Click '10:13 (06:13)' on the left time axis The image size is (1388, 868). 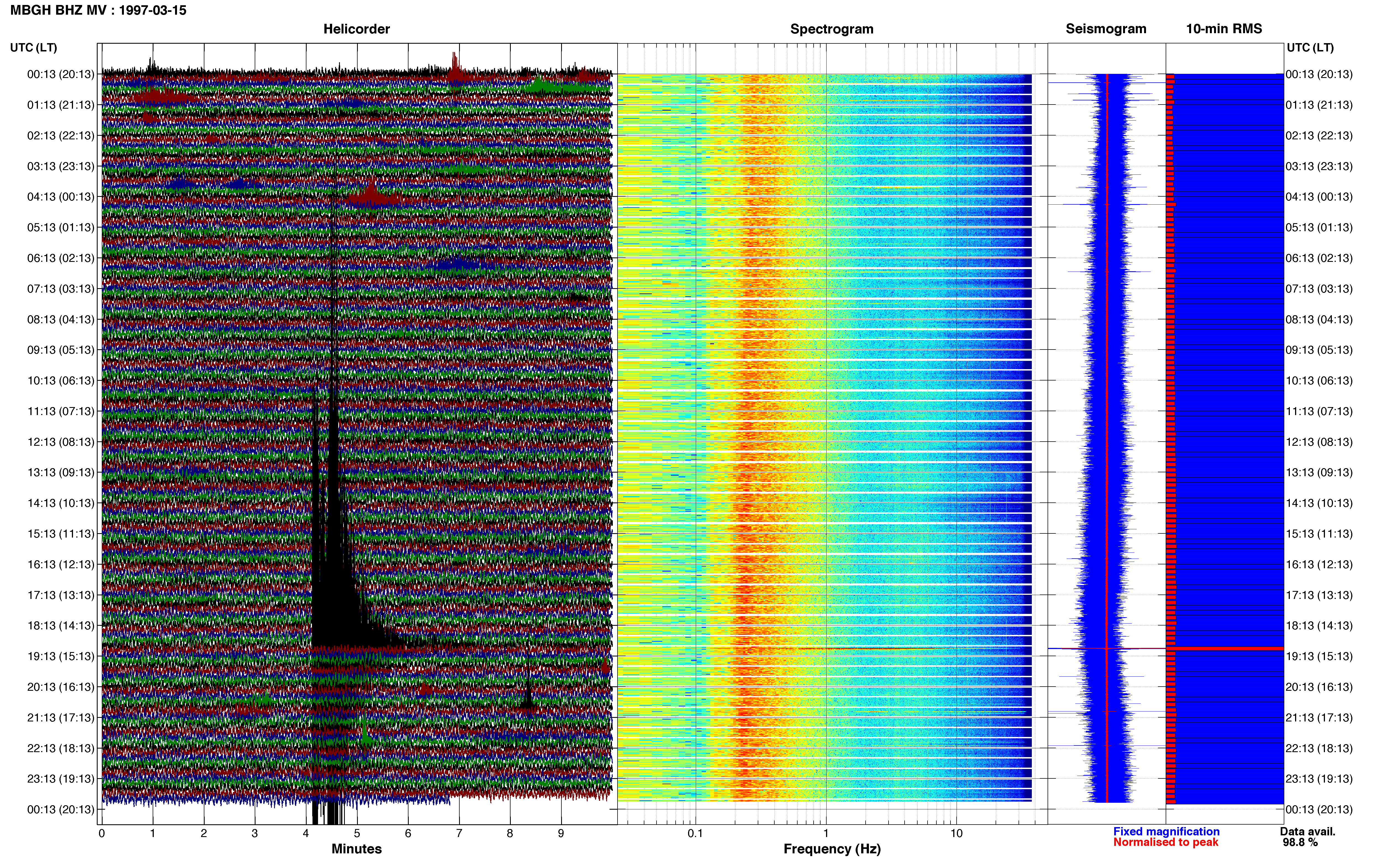(61, 380)
